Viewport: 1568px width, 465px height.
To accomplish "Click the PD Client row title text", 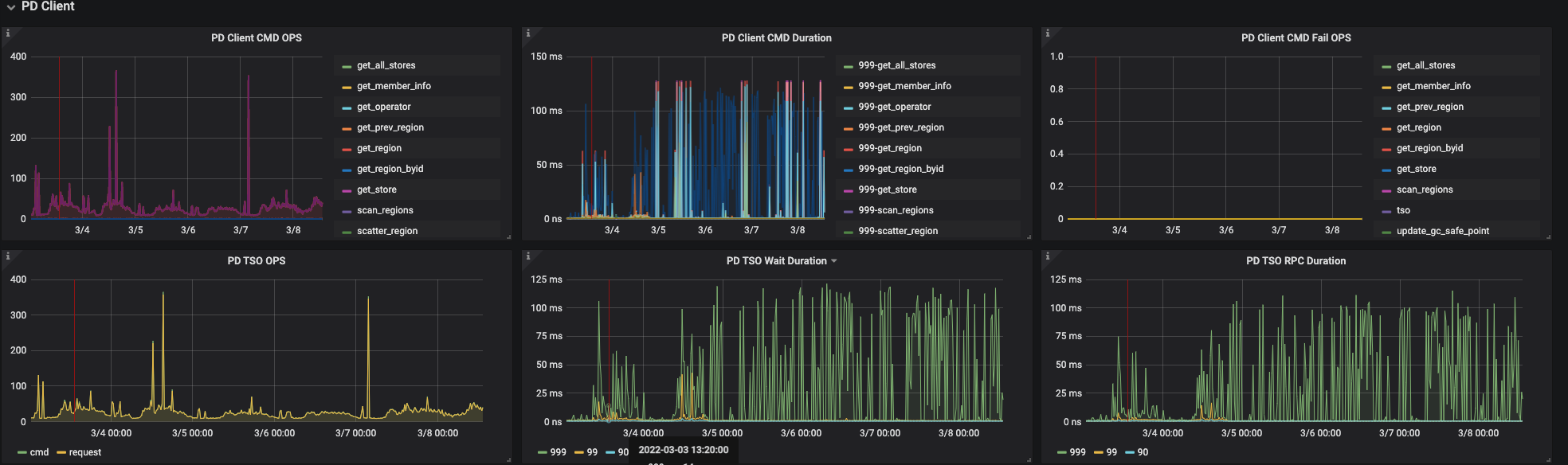I will click(x=48, y=6).
